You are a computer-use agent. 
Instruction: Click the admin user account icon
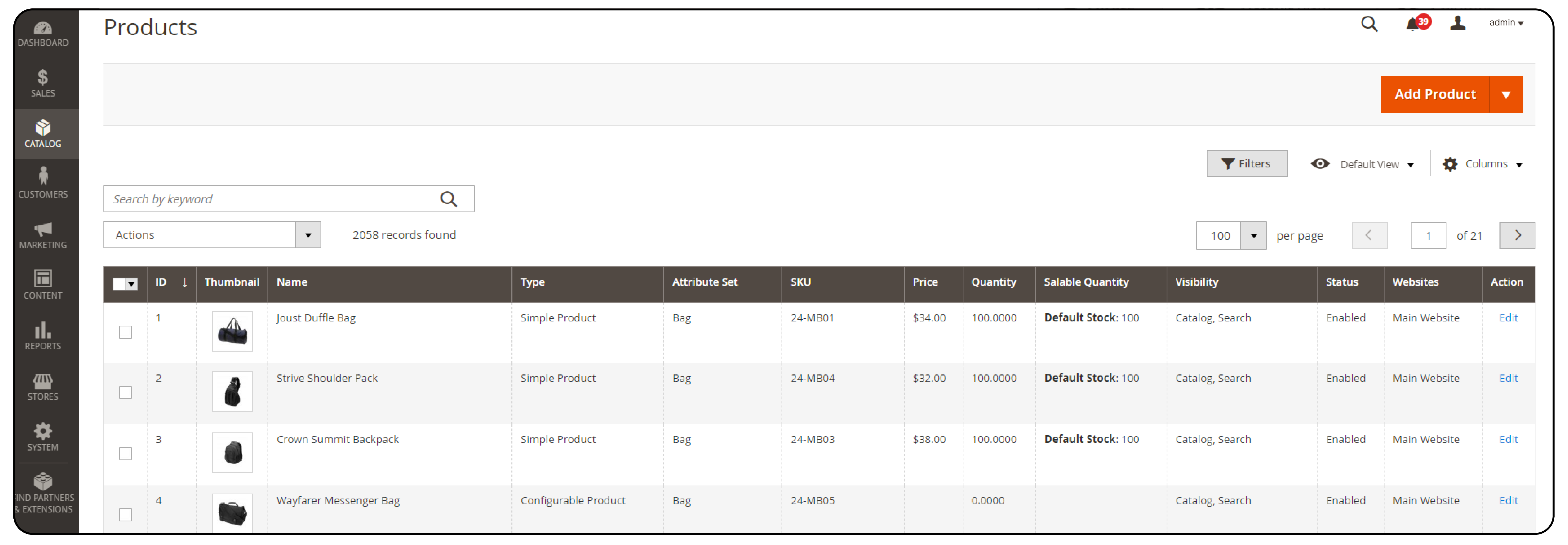[x=1458, y=23]
